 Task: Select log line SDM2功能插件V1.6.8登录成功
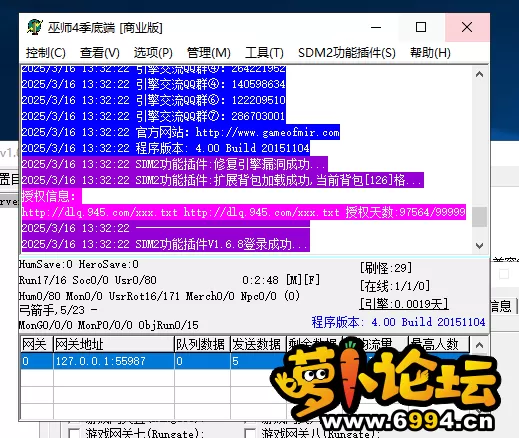[166, 244]
